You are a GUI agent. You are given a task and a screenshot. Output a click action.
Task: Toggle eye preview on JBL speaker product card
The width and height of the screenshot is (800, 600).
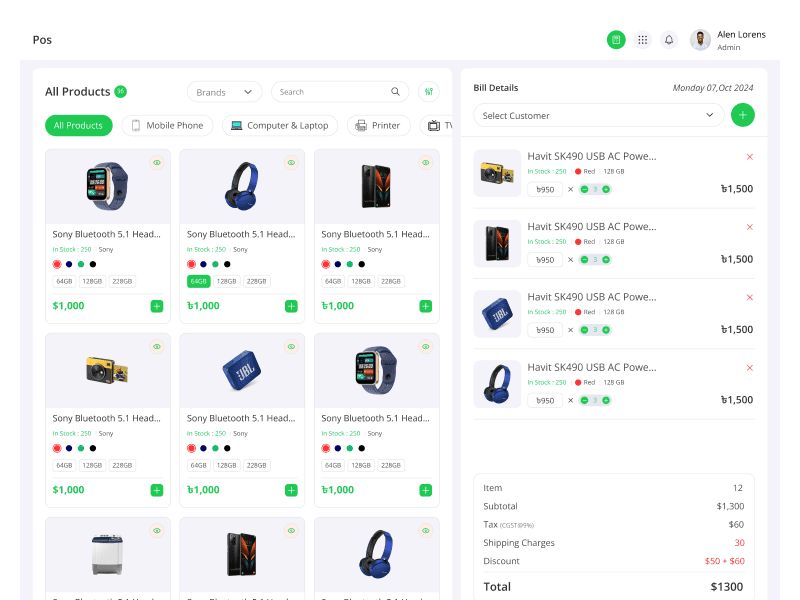tap(291, 347)
